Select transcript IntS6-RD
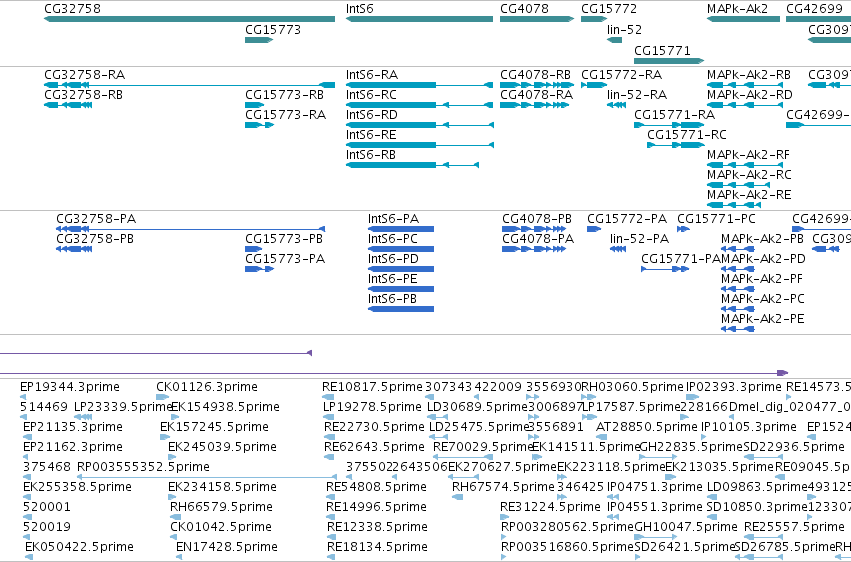This screenshot has width=851, height=562. click(x=420, y=125)
